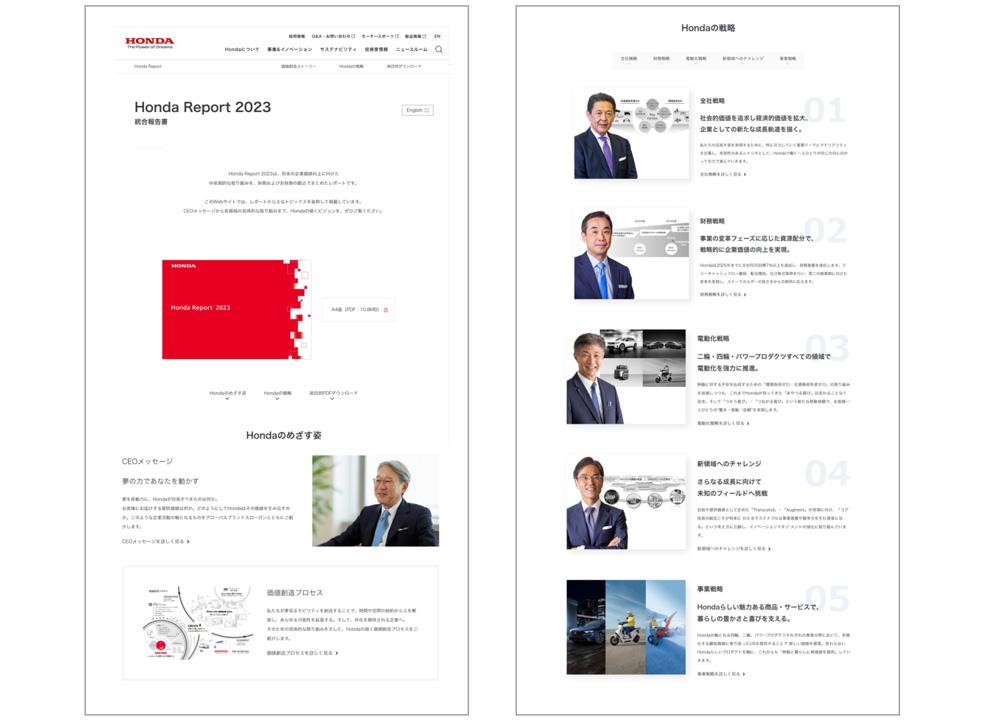Click the 事業戦略 card heading
The image size is (986, 720).
click(710, 589)
